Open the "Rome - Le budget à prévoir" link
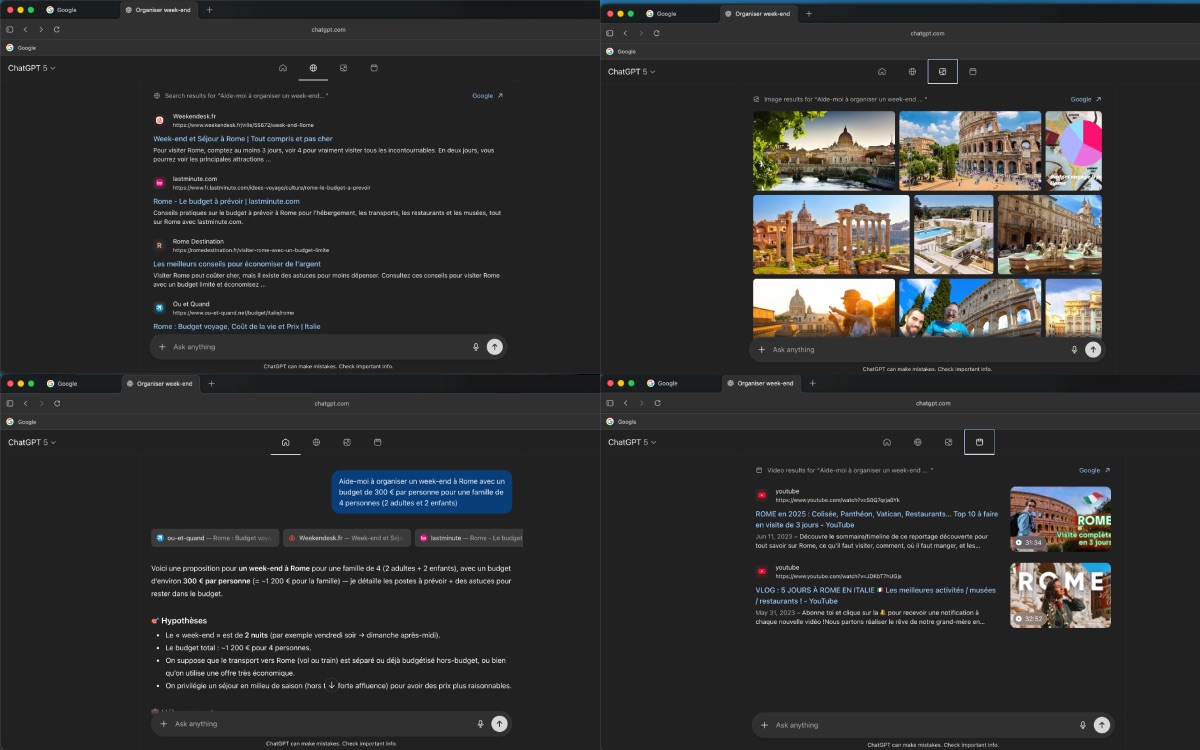Screen dimensions: 1200x750 point(224,200)
